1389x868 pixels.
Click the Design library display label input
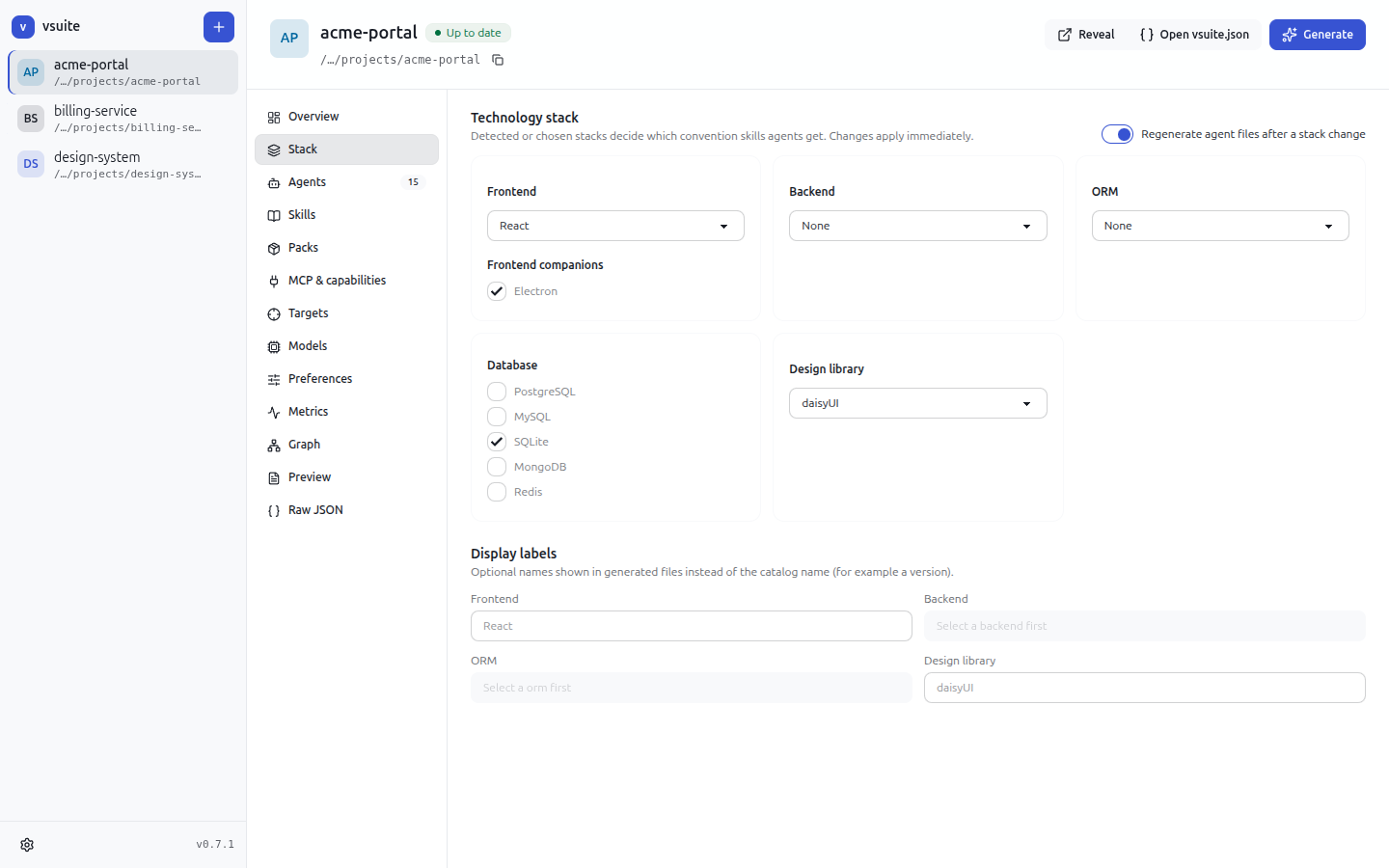[1144, 688]
